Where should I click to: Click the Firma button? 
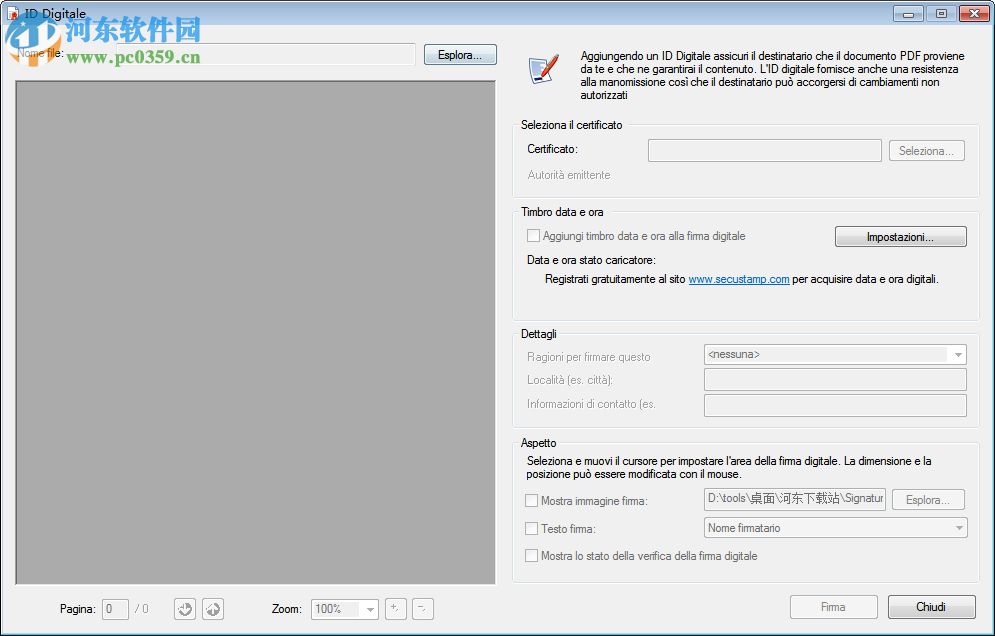coord(833,607)
